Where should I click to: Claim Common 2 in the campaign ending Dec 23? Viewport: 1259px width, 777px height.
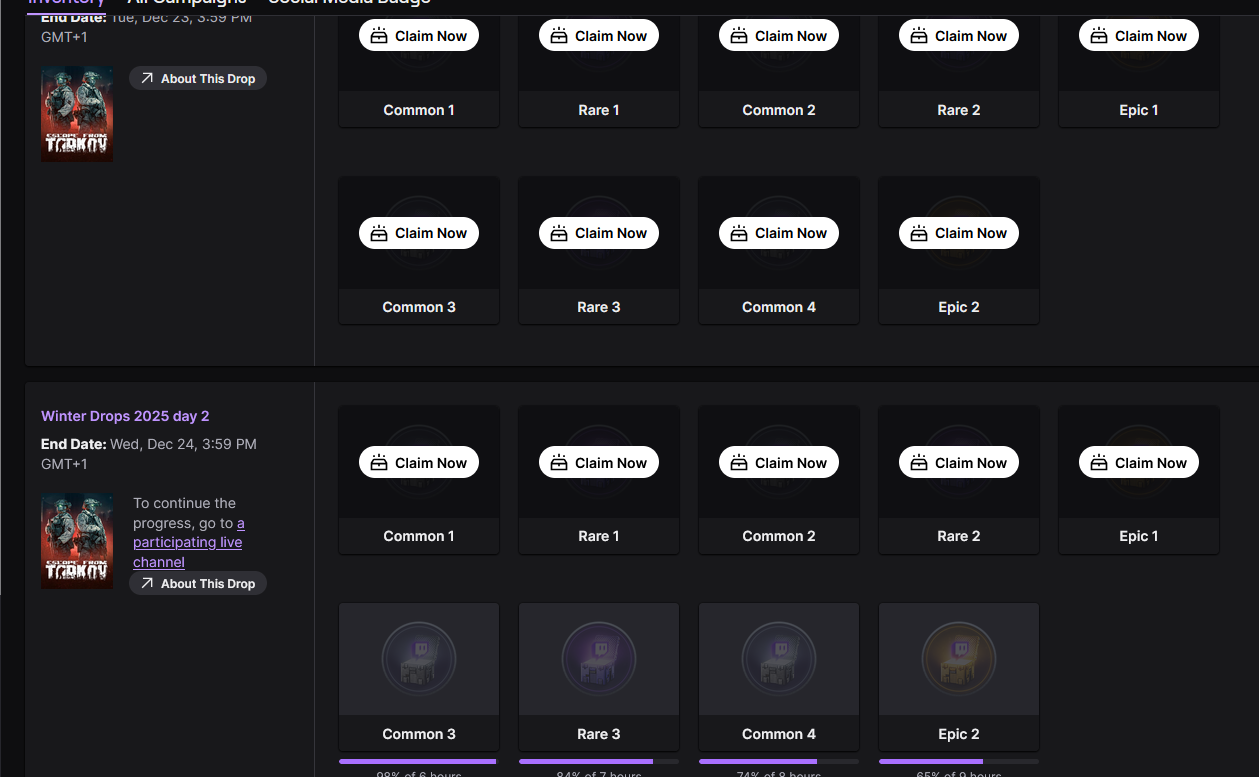click(779, 36)
